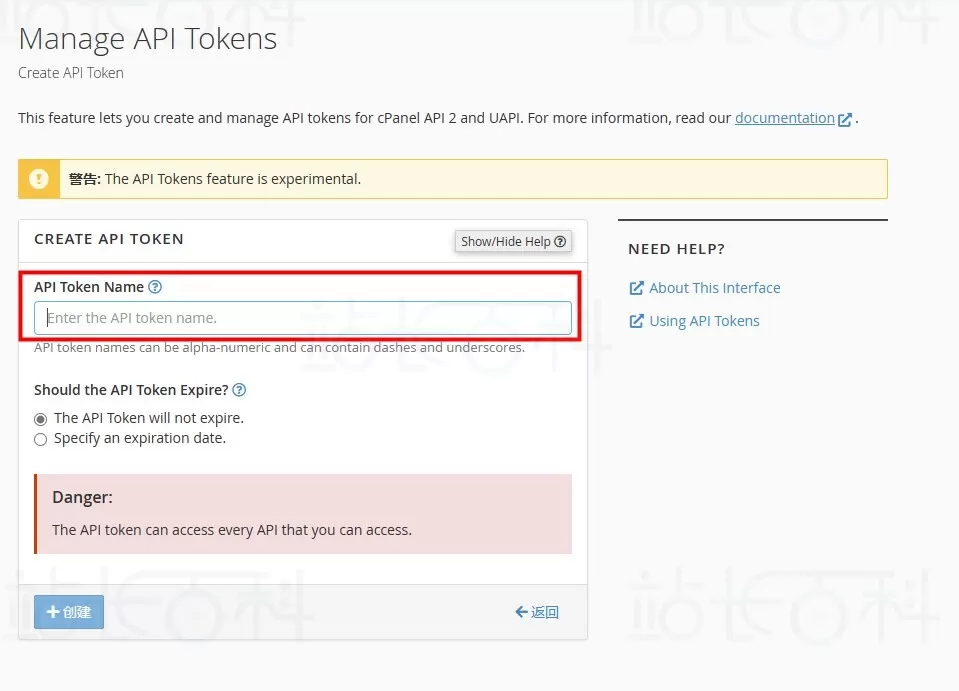Click the 'Create API Token' subtitle text
The height and width of the screenshot is (691, 959).
pyautogui.click(x=71, y=73)
